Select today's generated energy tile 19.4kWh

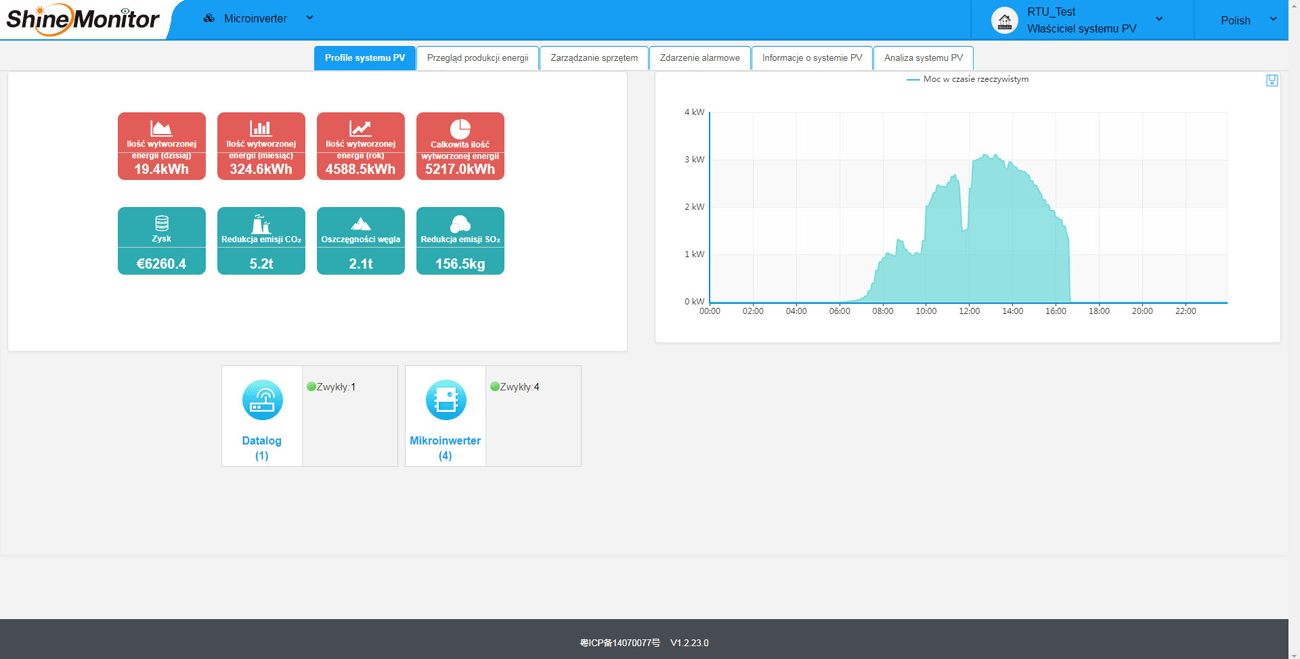point(162,146)
